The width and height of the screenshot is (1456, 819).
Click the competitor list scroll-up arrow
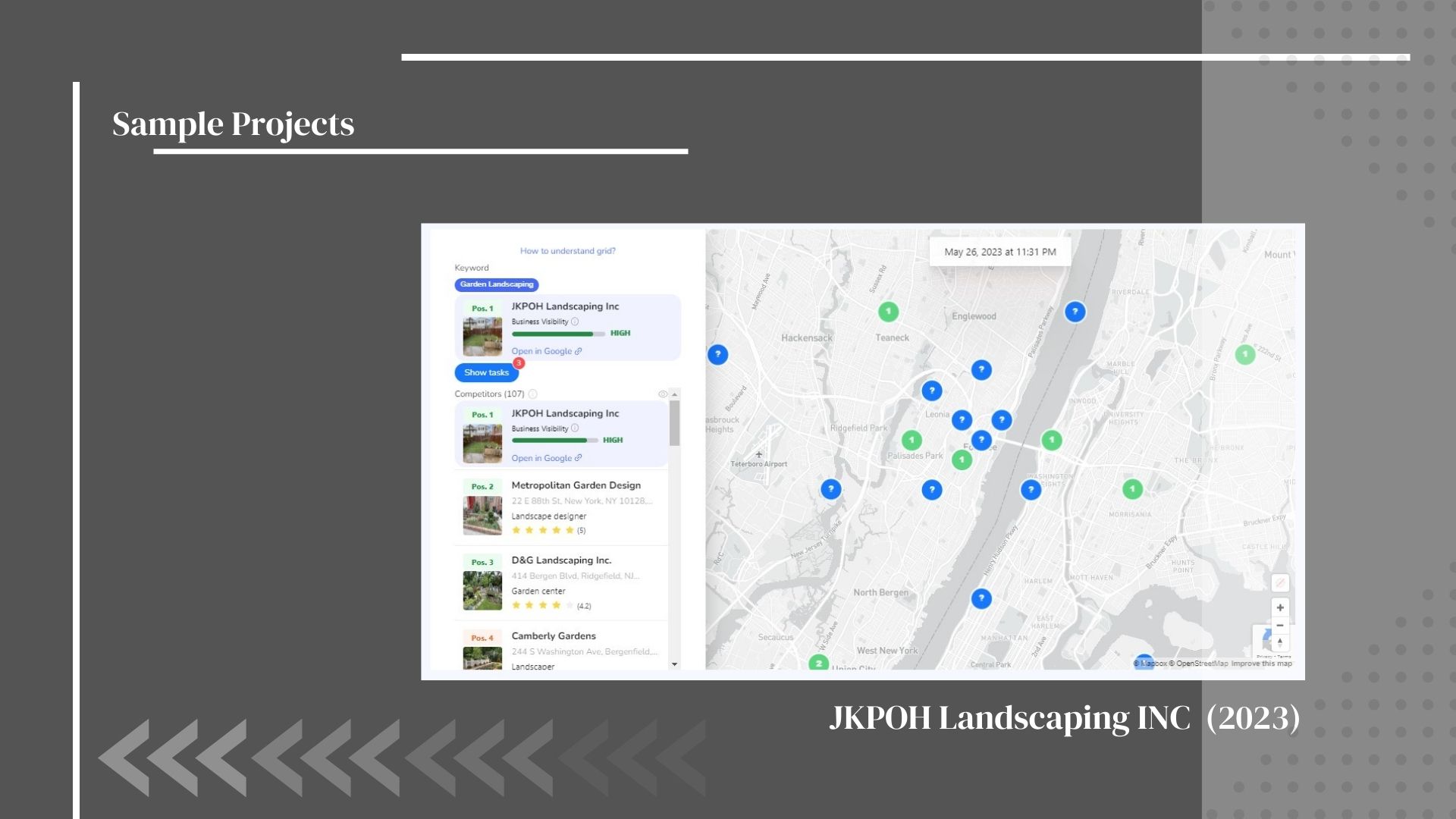click(x=674, y=394)
